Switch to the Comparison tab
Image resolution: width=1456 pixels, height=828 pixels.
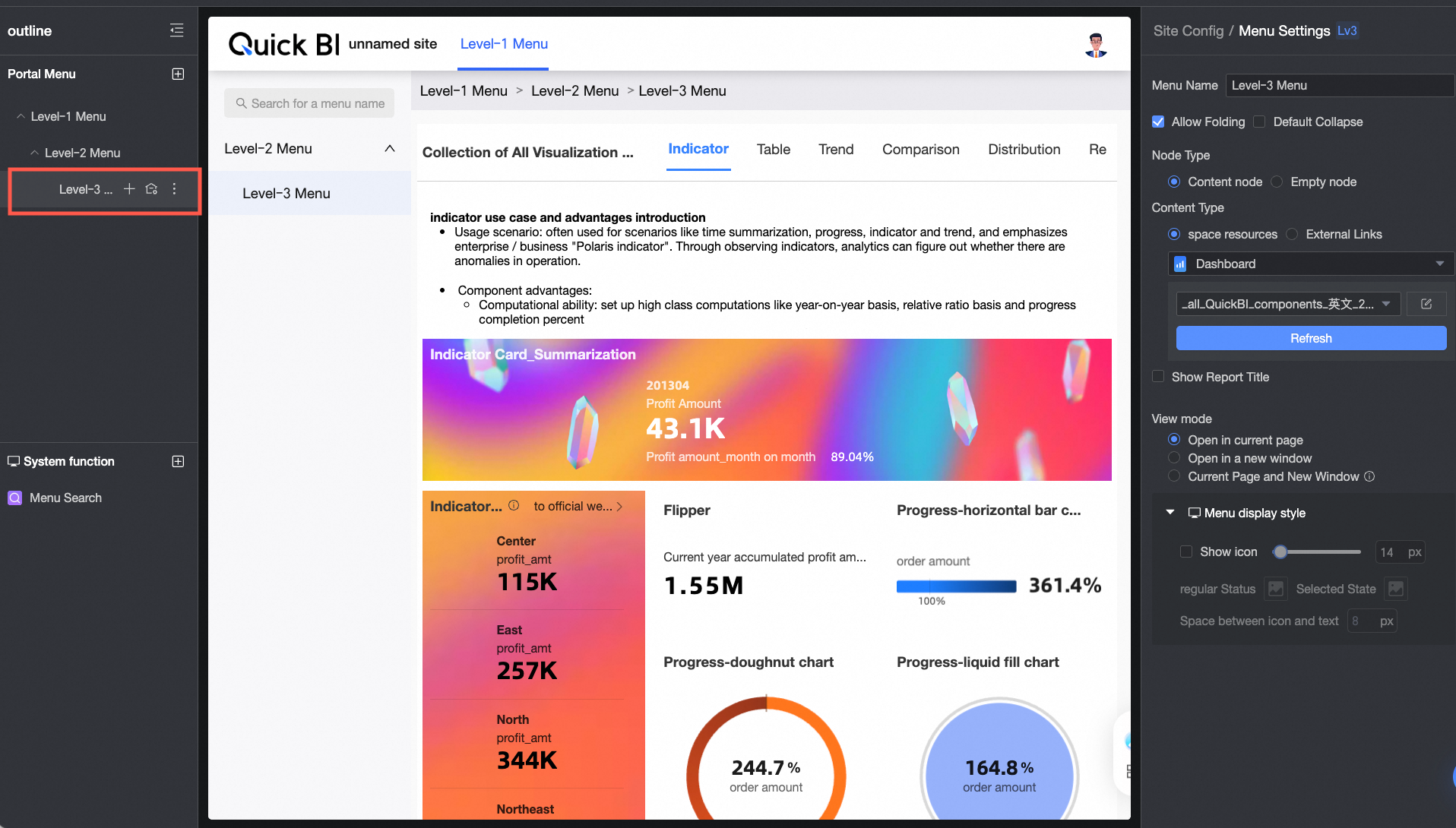[921, 150]
